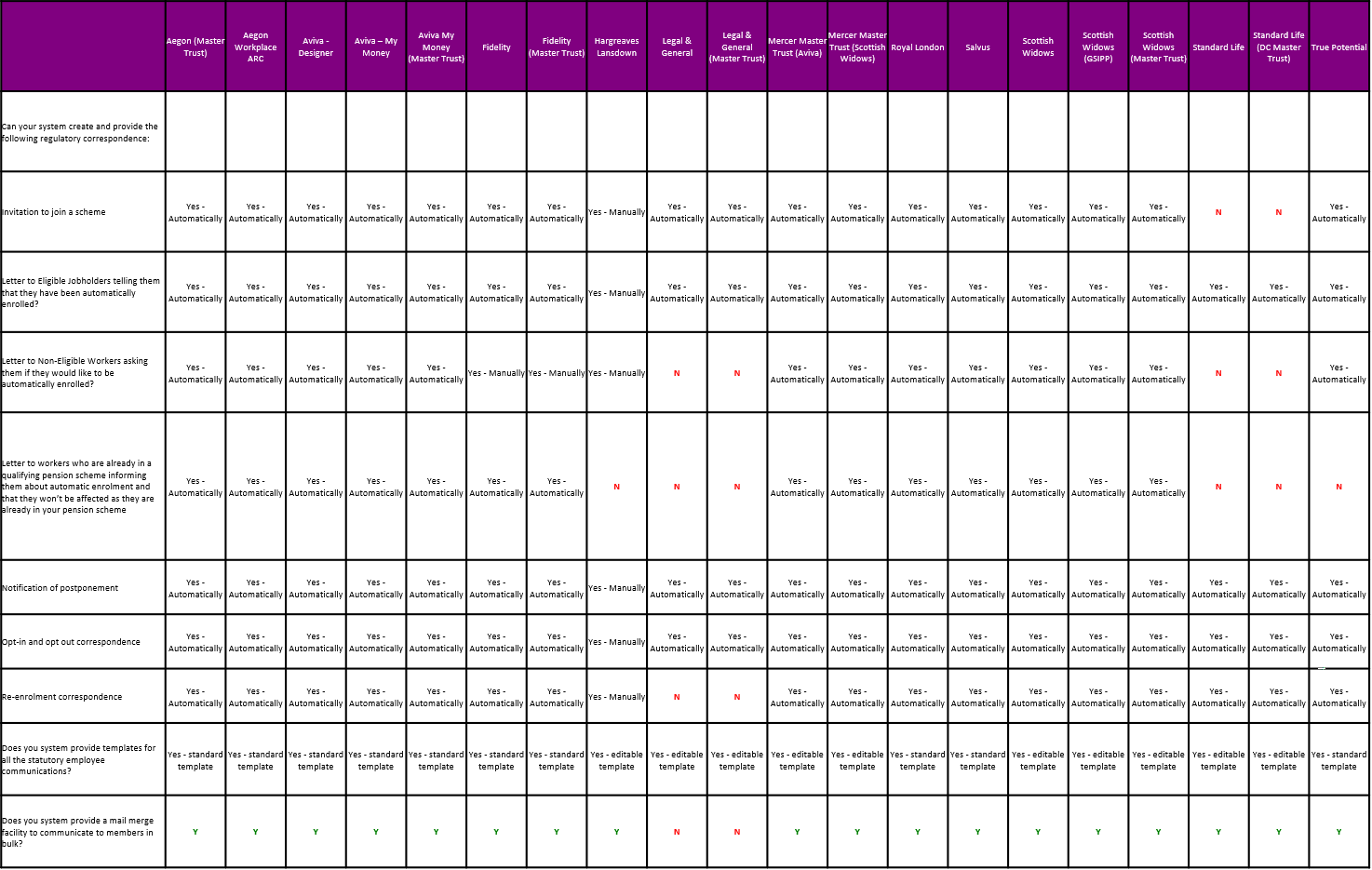Screen dimensions: 1372x870
Task: Click the Aviva My Money (Master Trust) header
Action: [437, 47]
